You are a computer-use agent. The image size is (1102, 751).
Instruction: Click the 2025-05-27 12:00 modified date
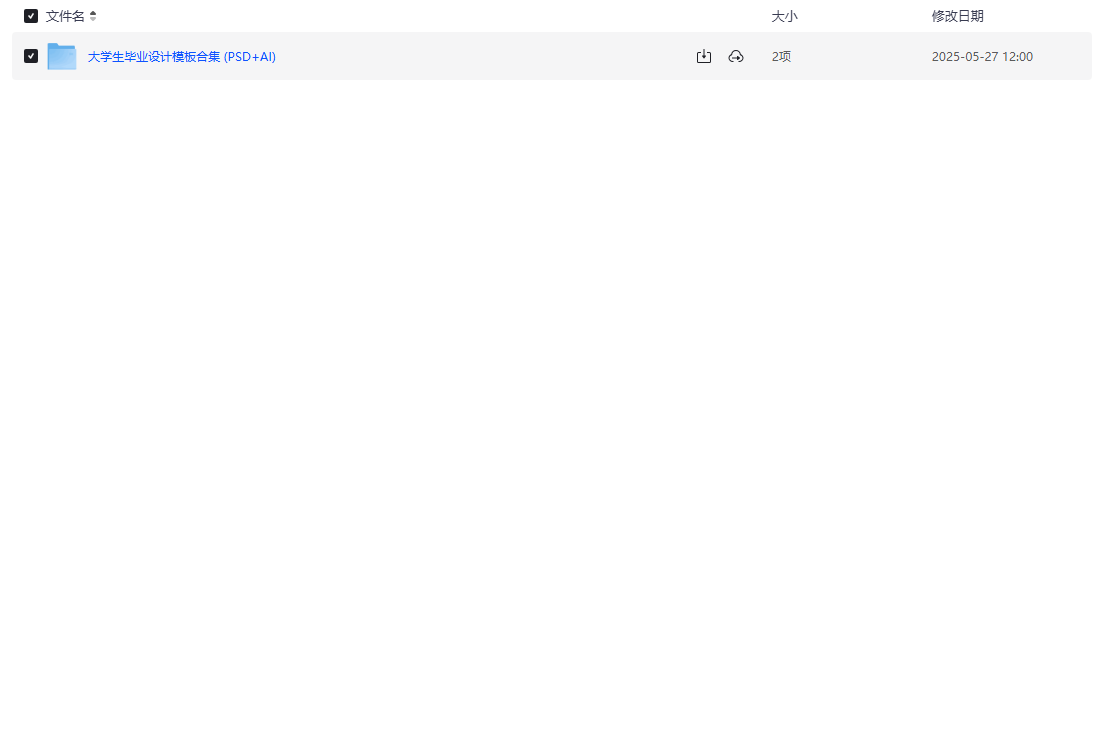pos(982,57)
